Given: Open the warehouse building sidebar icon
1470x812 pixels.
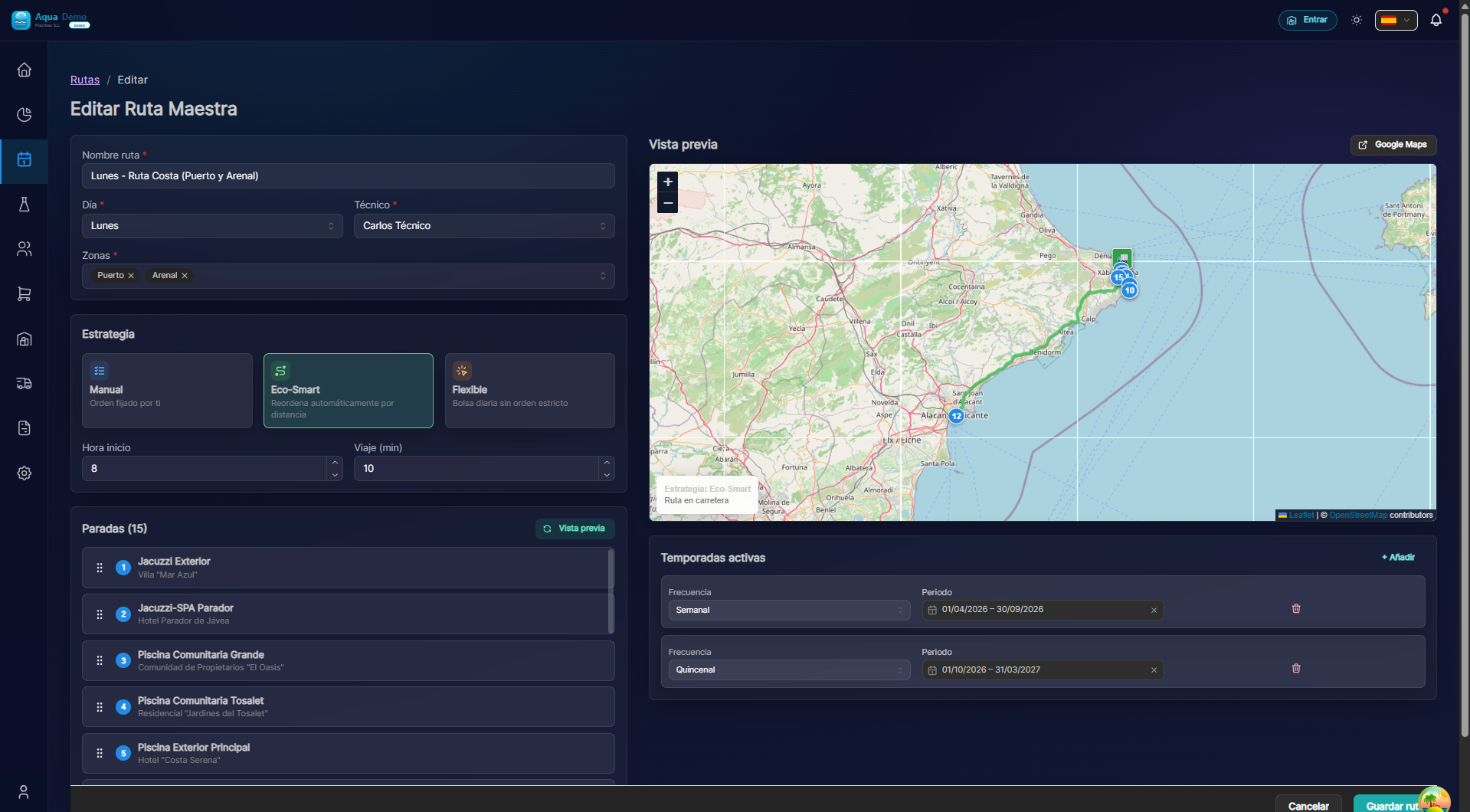Looking at the screenshot, I should click(24, 339).
